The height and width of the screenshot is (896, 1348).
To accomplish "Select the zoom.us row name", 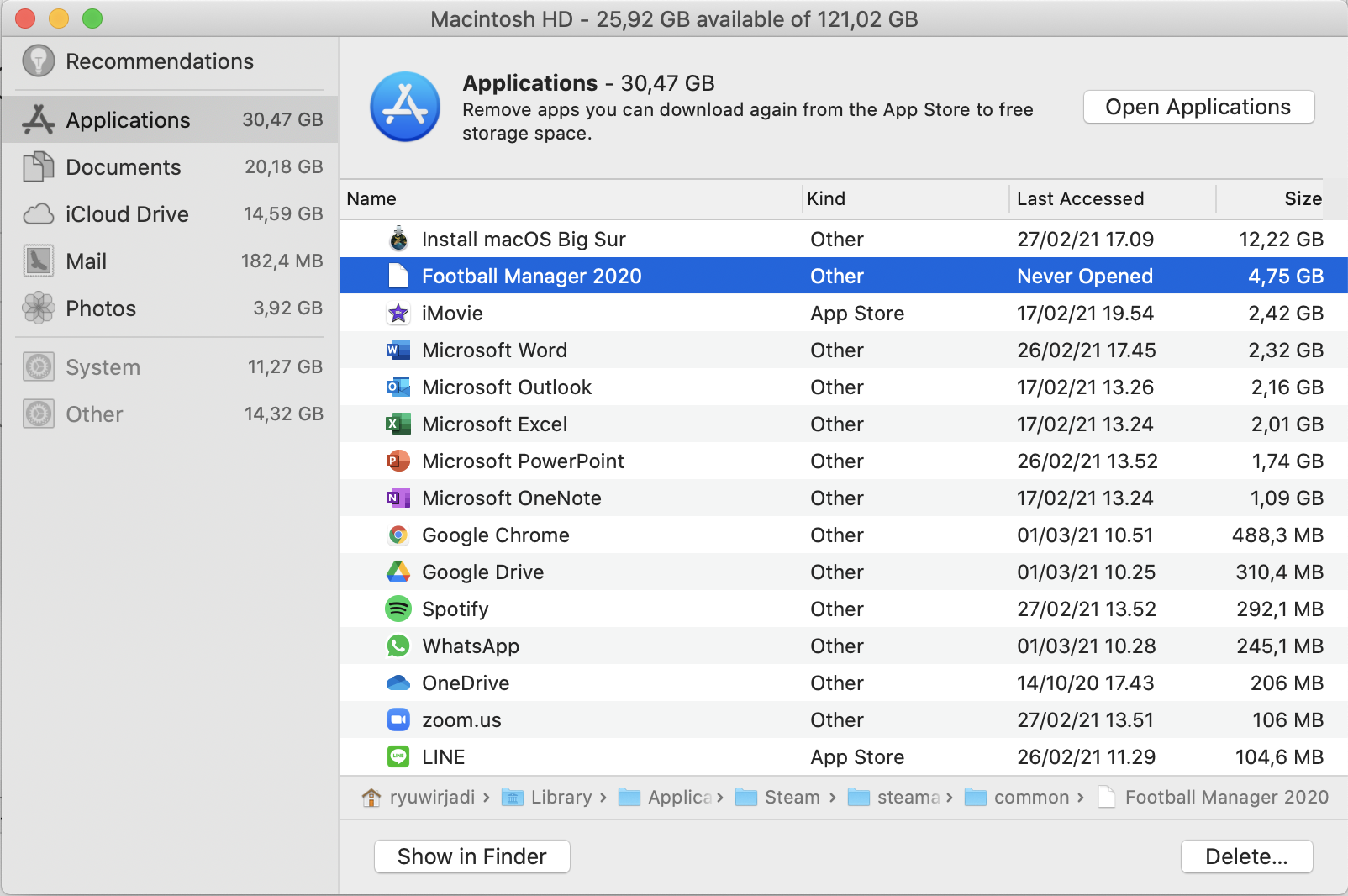I will point(461,720).
